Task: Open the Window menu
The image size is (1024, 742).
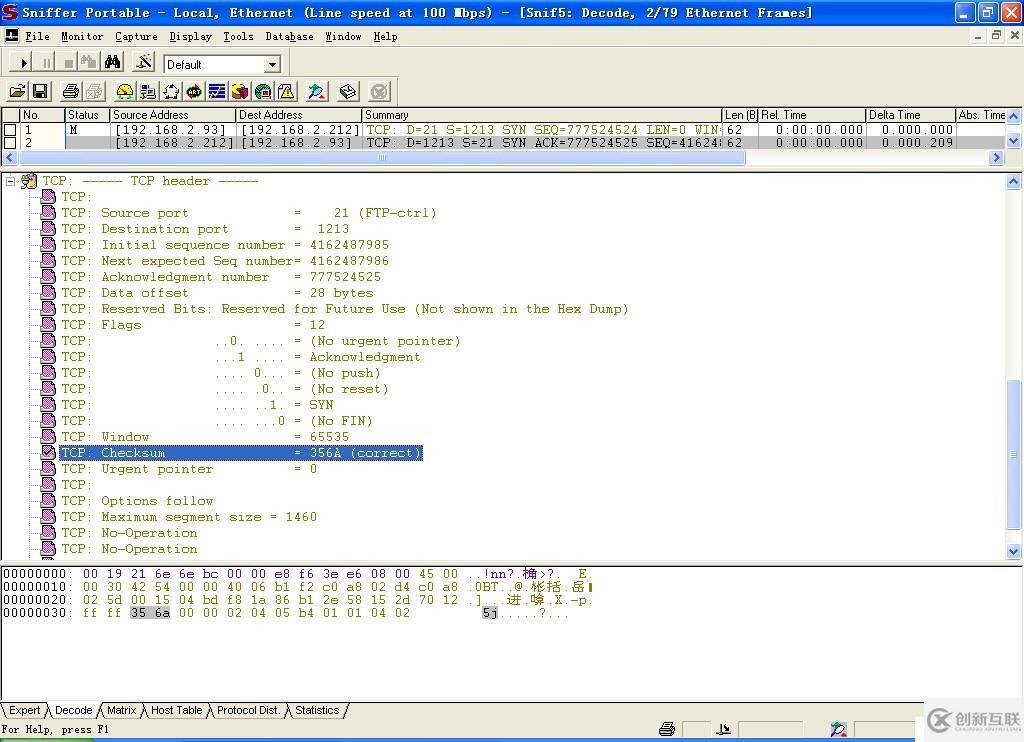Action: (344, 37)
